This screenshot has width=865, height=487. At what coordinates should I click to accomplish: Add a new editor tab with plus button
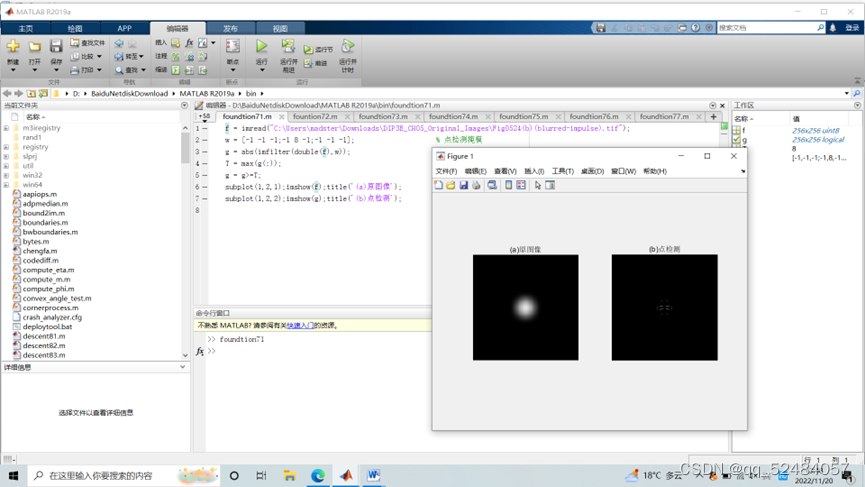[713, 117]
